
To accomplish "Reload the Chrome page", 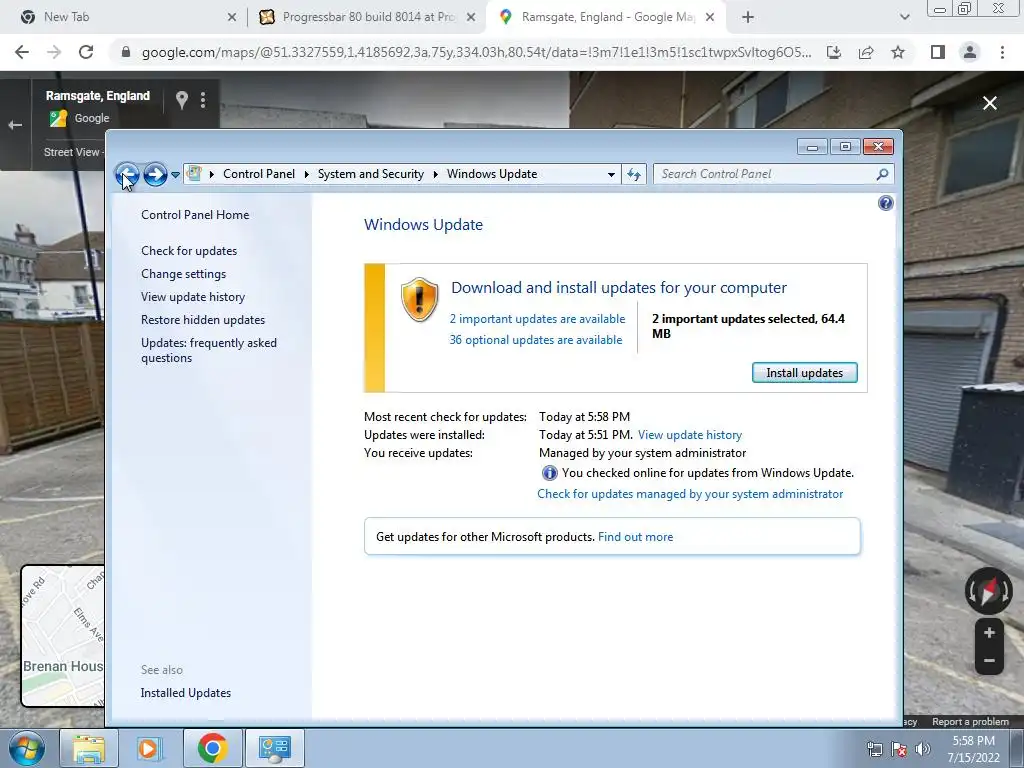I will tap(86, 52).
